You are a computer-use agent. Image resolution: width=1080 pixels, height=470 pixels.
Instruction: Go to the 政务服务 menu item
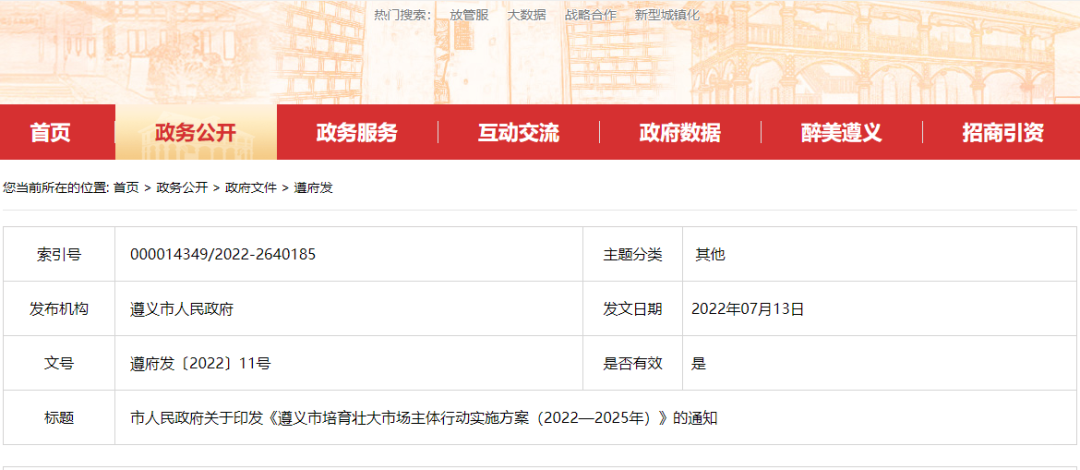click(357, 132)
